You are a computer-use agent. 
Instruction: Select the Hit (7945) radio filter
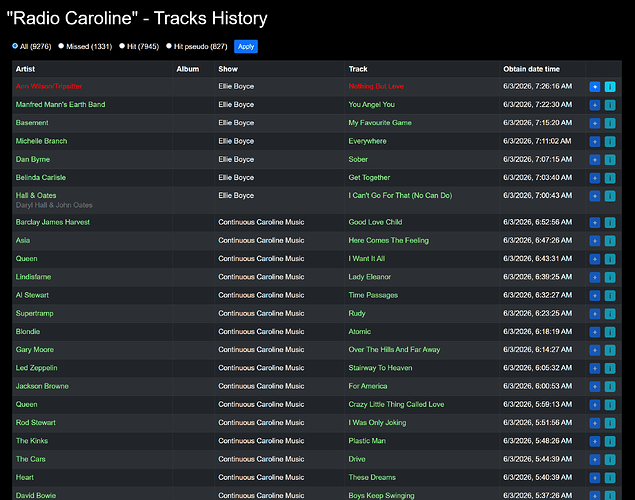click(122, 46)
